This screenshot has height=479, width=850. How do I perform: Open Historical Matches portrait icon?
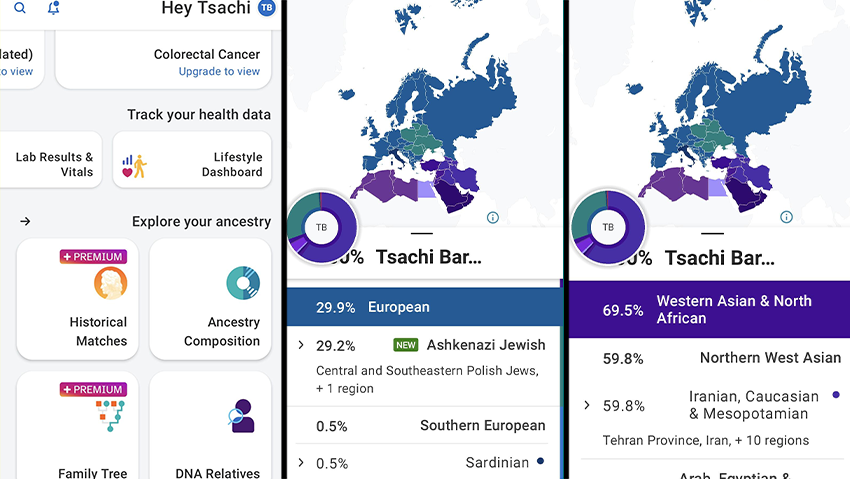(x=110, y=284)
